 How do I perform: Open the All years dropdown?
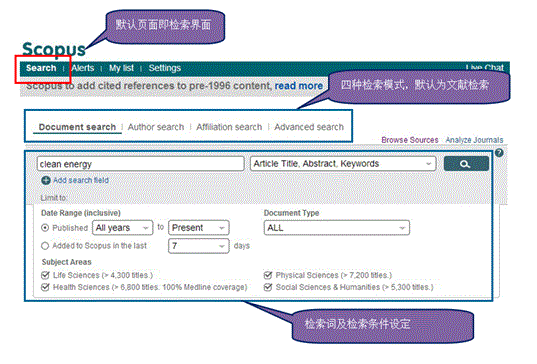click(x=122, y=228)
